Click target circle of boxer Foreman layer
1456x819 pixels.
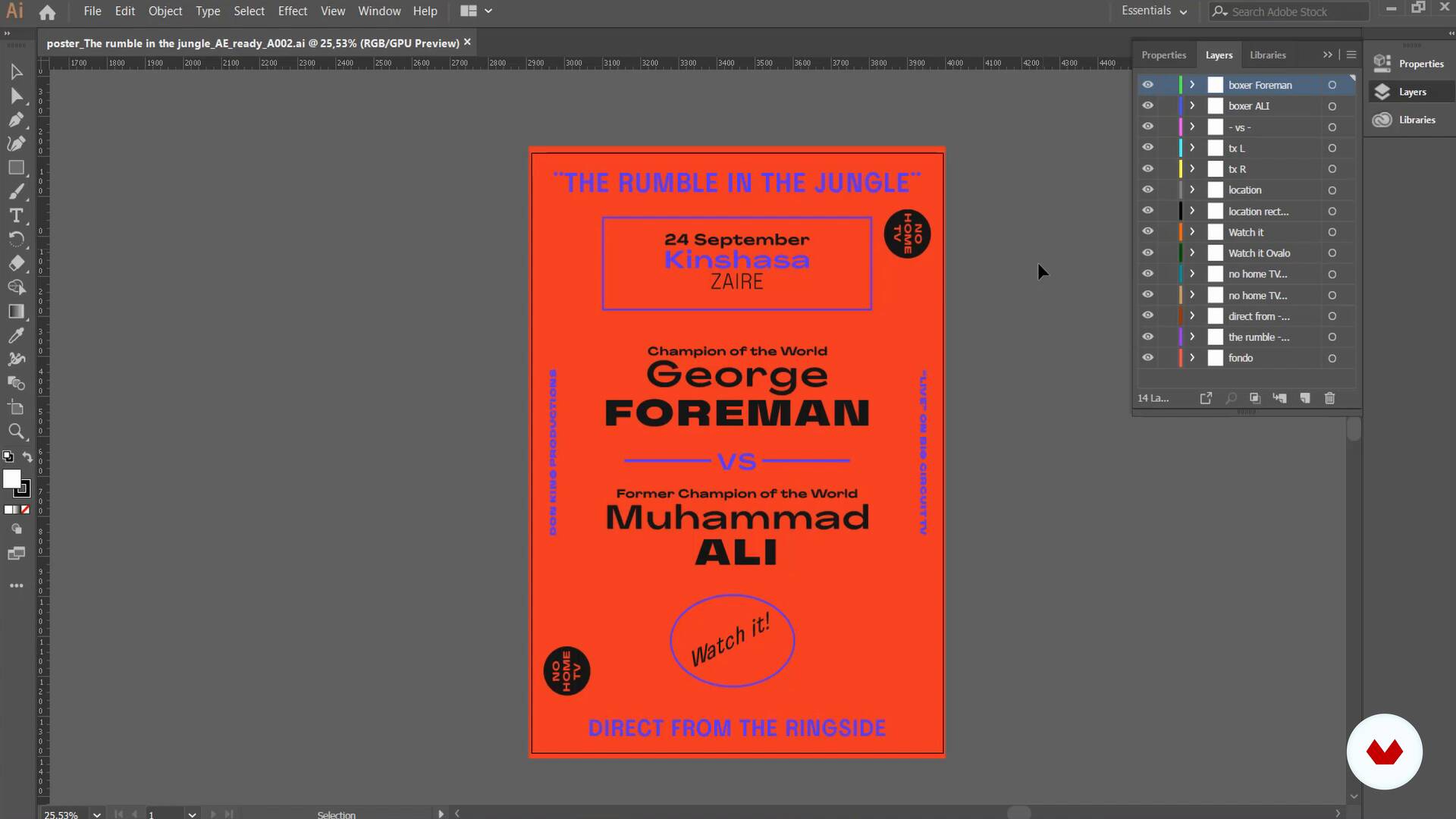1332,85
